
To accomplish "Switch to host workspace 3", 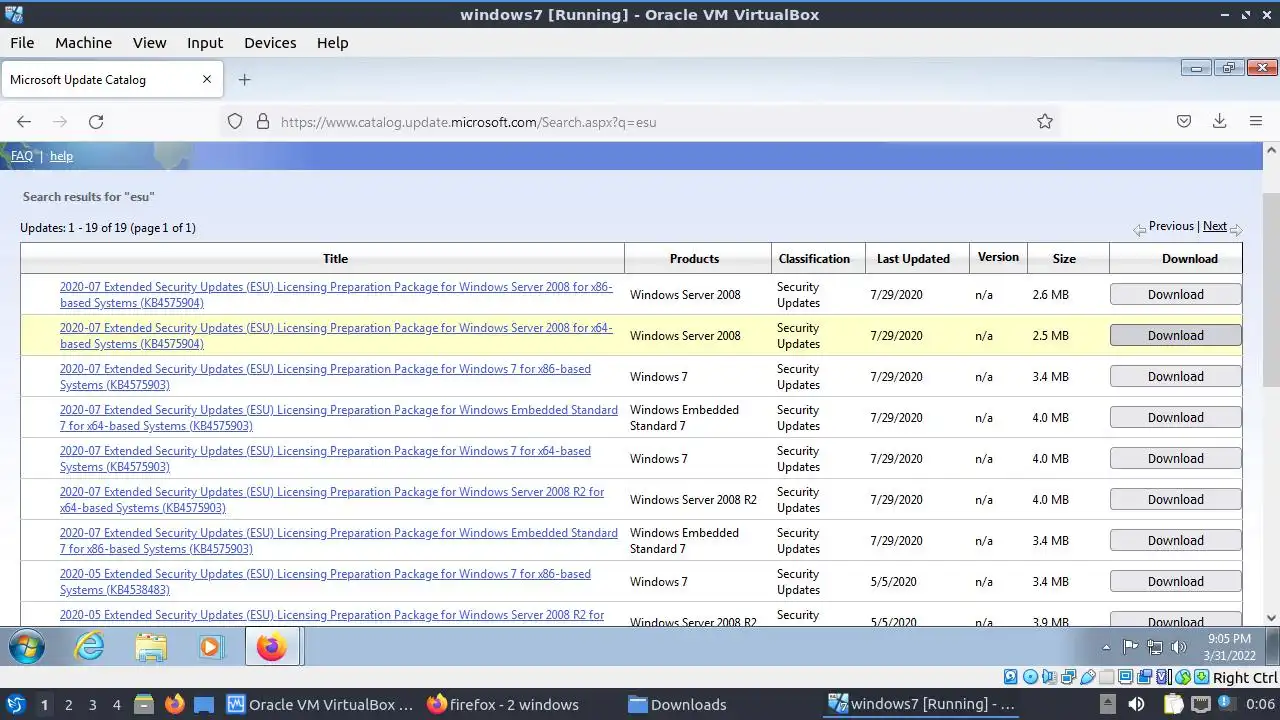I will (92, 705).
